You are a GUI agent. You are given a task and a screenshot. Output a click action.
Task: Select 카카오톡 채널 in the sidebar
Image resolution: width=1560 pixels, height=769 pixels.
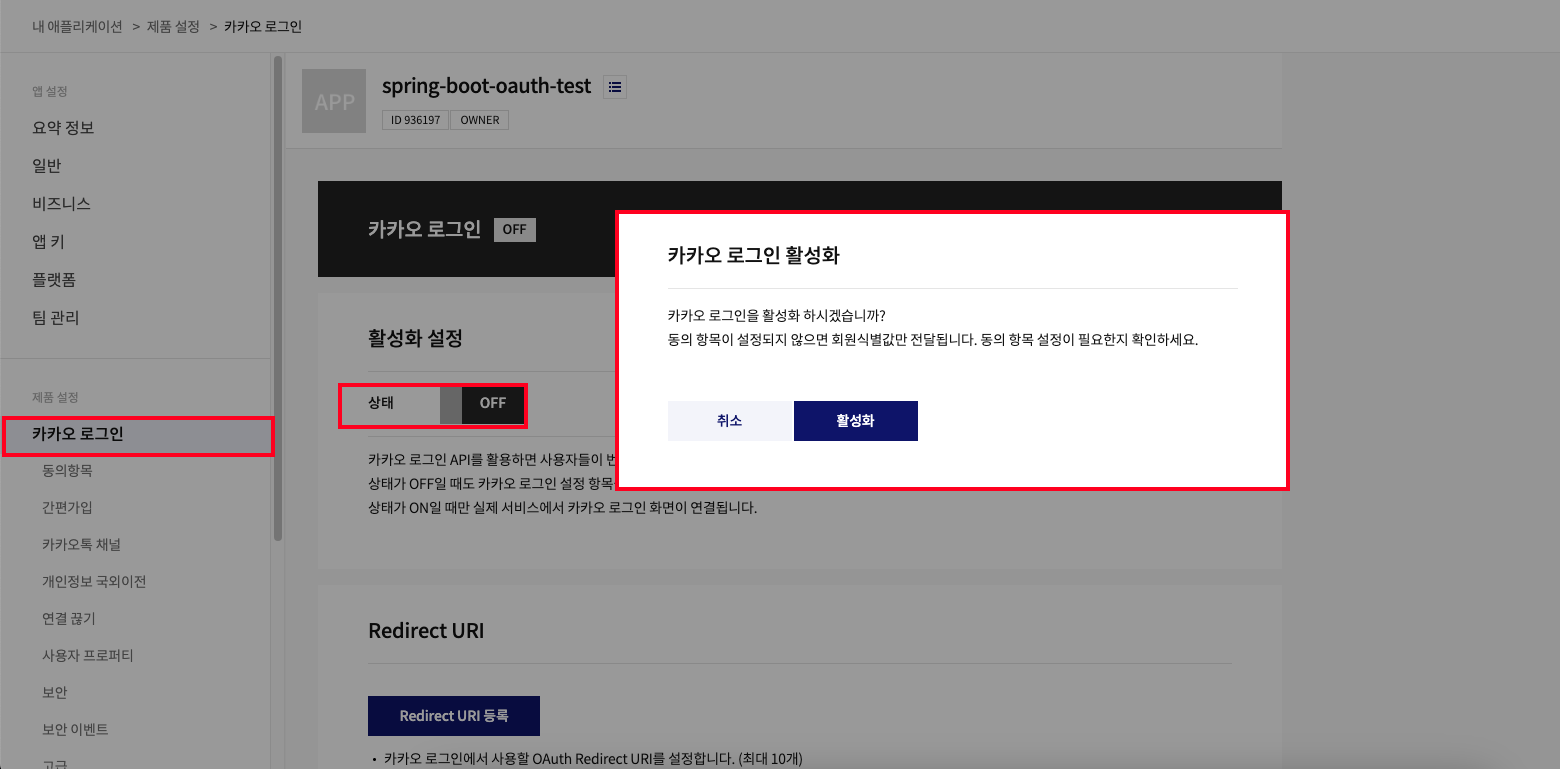point(81,544)
